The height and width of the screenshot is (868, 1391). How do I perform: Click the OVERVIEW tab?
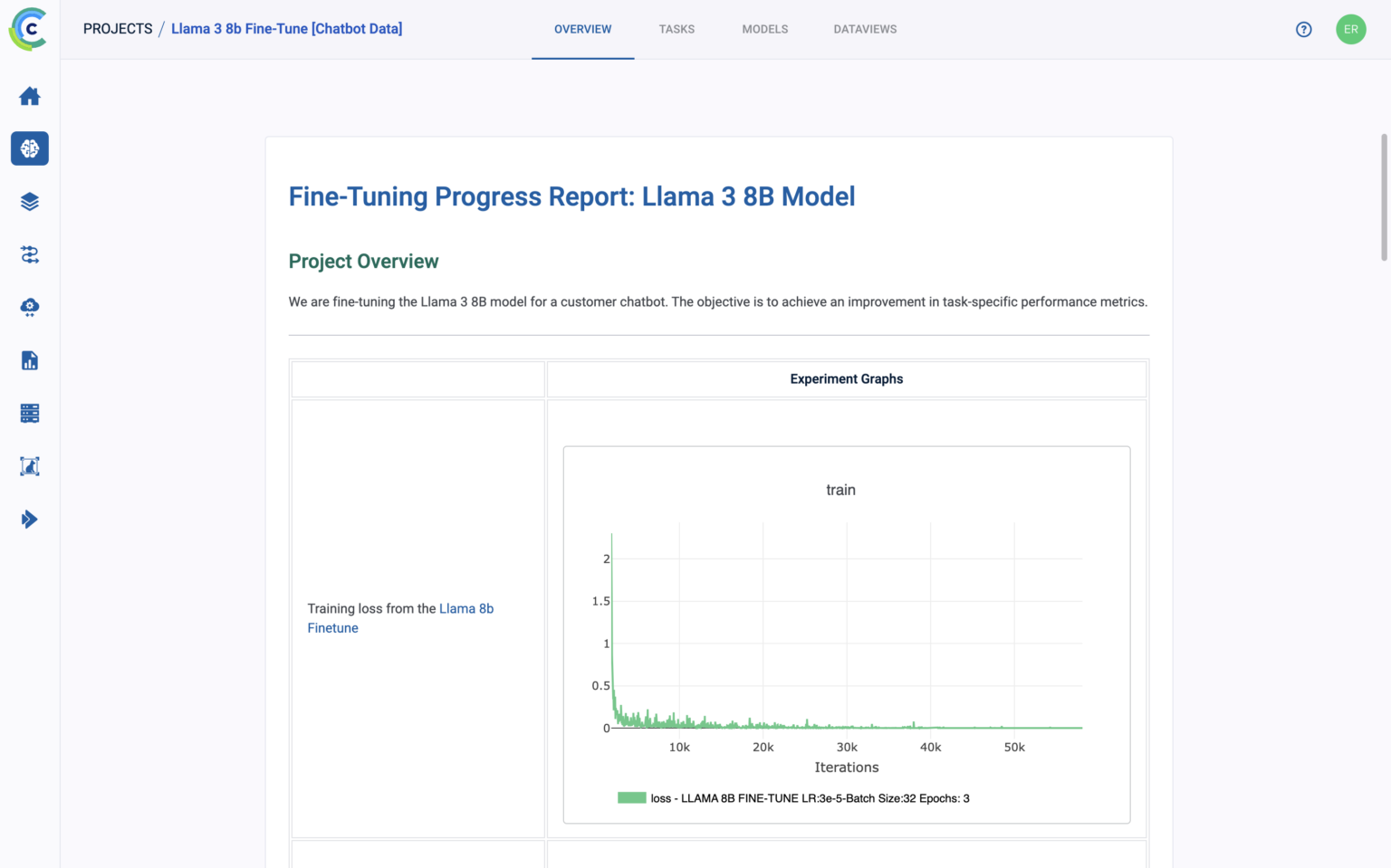tap(582, 29)
